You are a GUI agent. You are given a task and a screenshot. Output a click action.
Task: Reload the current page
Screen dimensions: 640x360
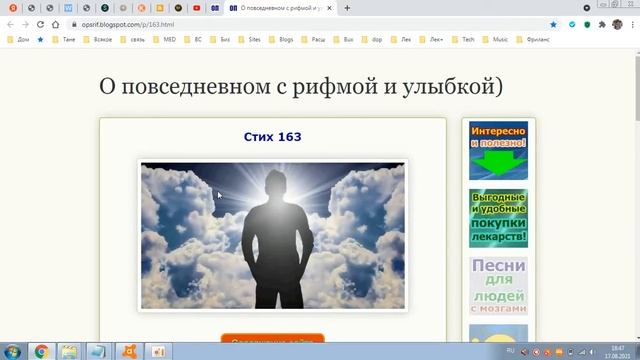[x=40, y=24]
